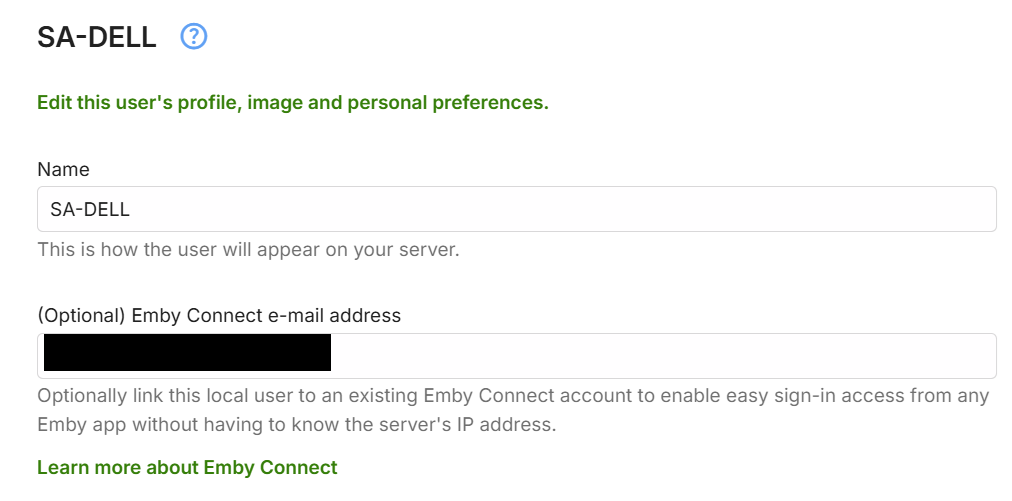The width and height of the screenshot is (1012, 501).
Task: Click the help question mark icon
Action: pyautogui.click(x=194, y=38)
